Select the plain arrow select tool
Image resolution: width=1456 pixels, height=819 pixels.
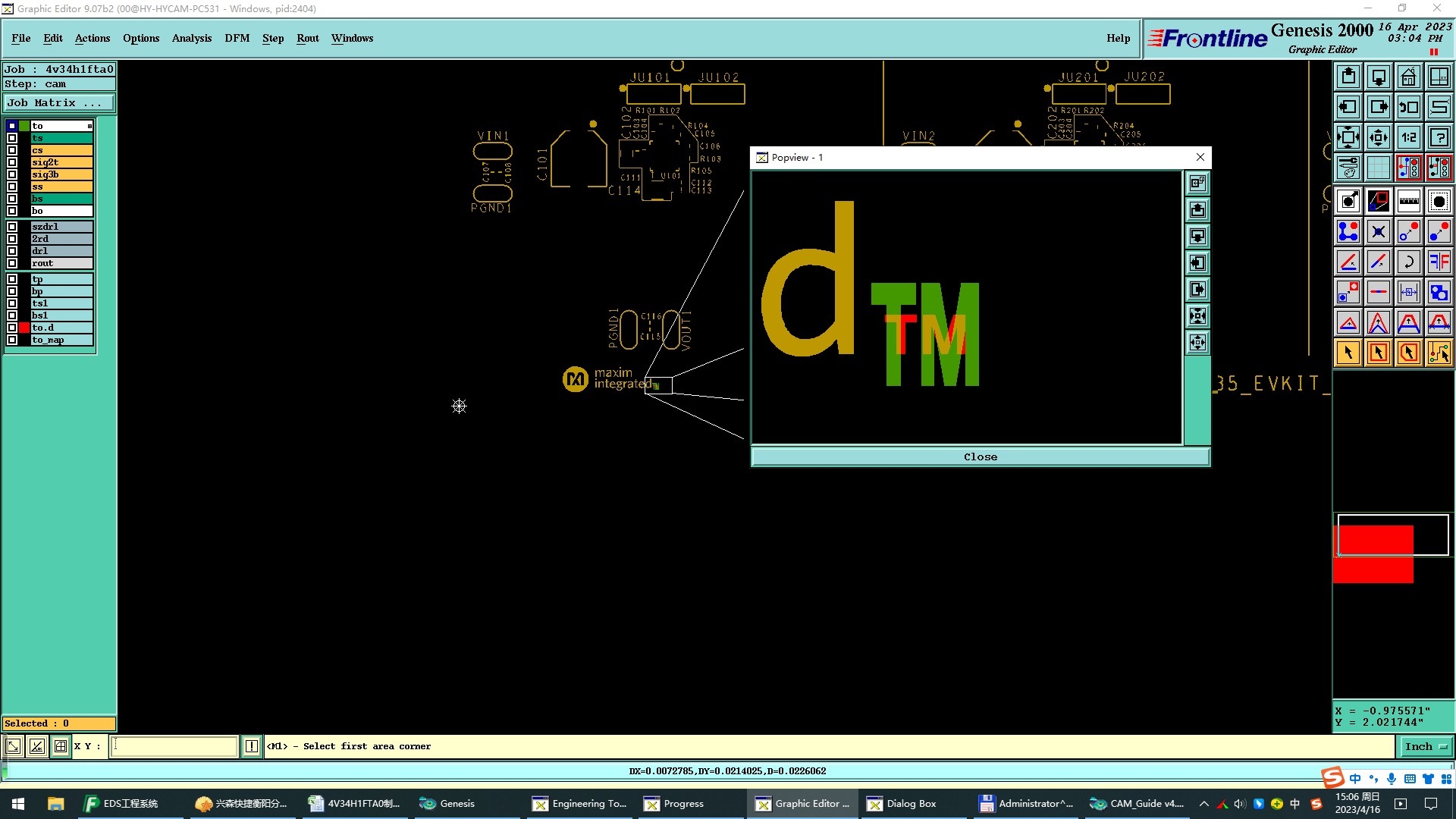[x=1348, y=353]
